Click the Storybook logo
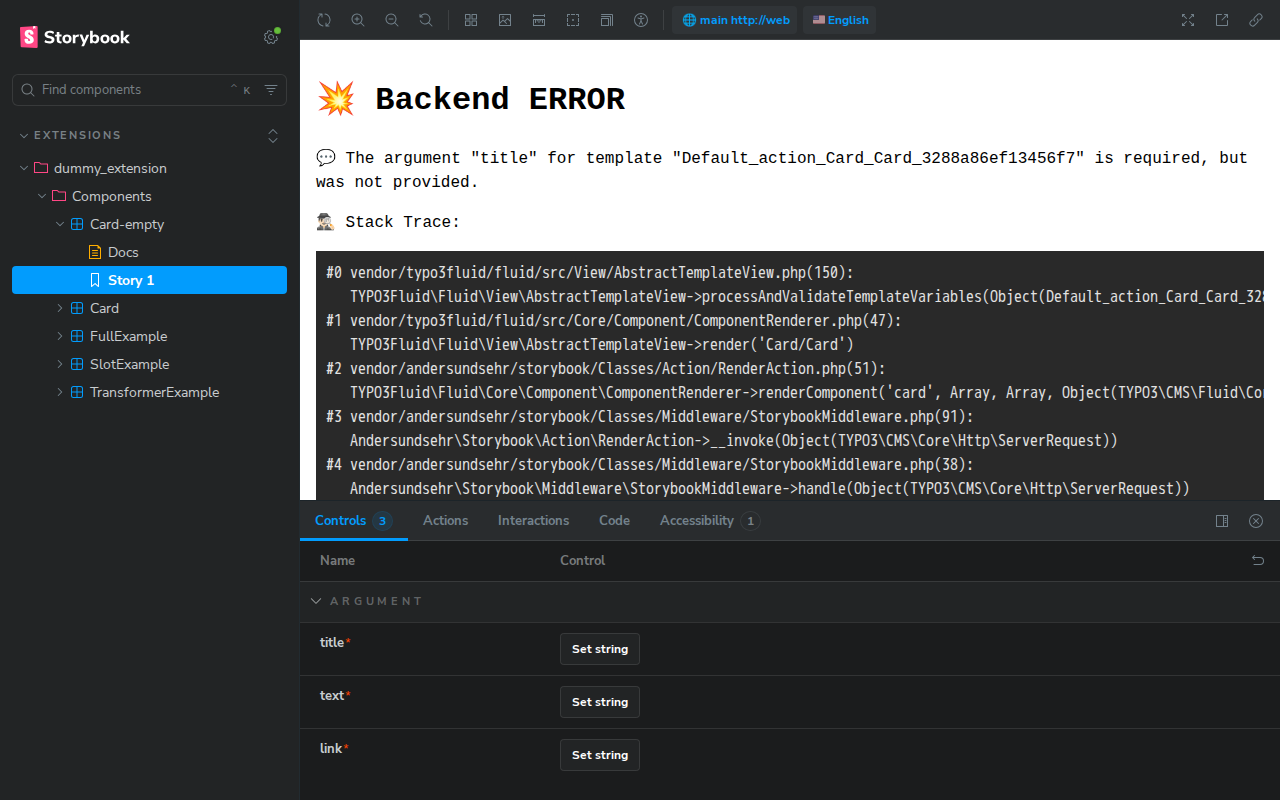 [75, 37]
